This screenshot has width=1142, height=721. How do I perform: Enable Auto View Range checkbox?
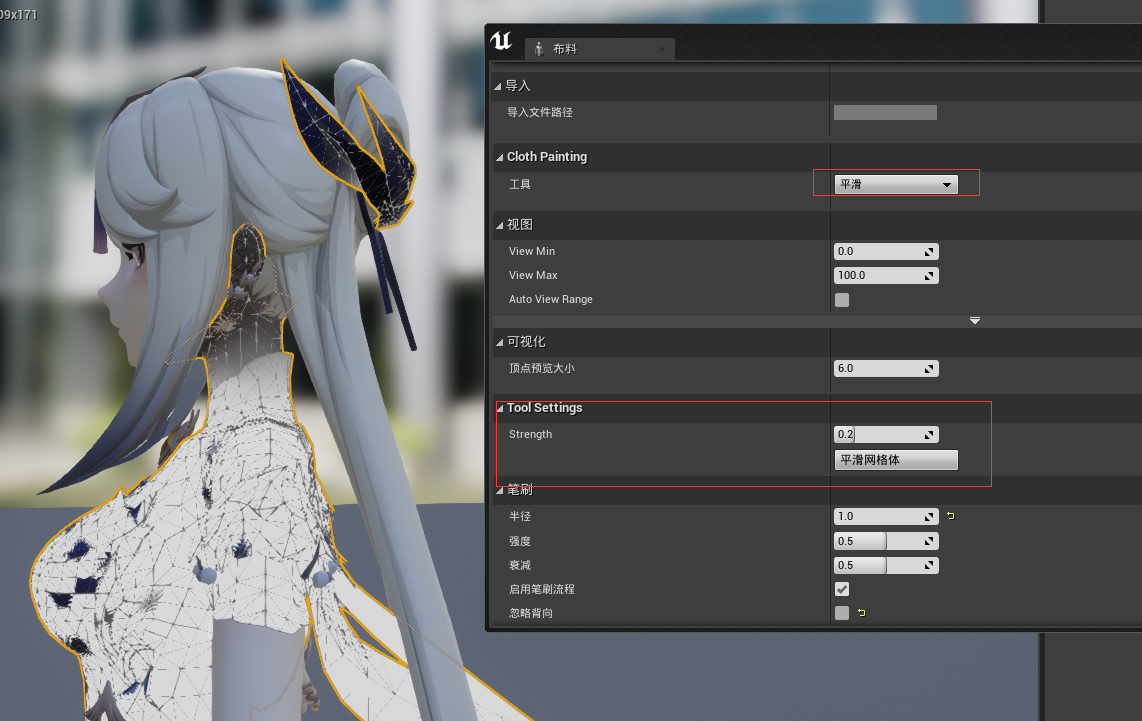842,300
